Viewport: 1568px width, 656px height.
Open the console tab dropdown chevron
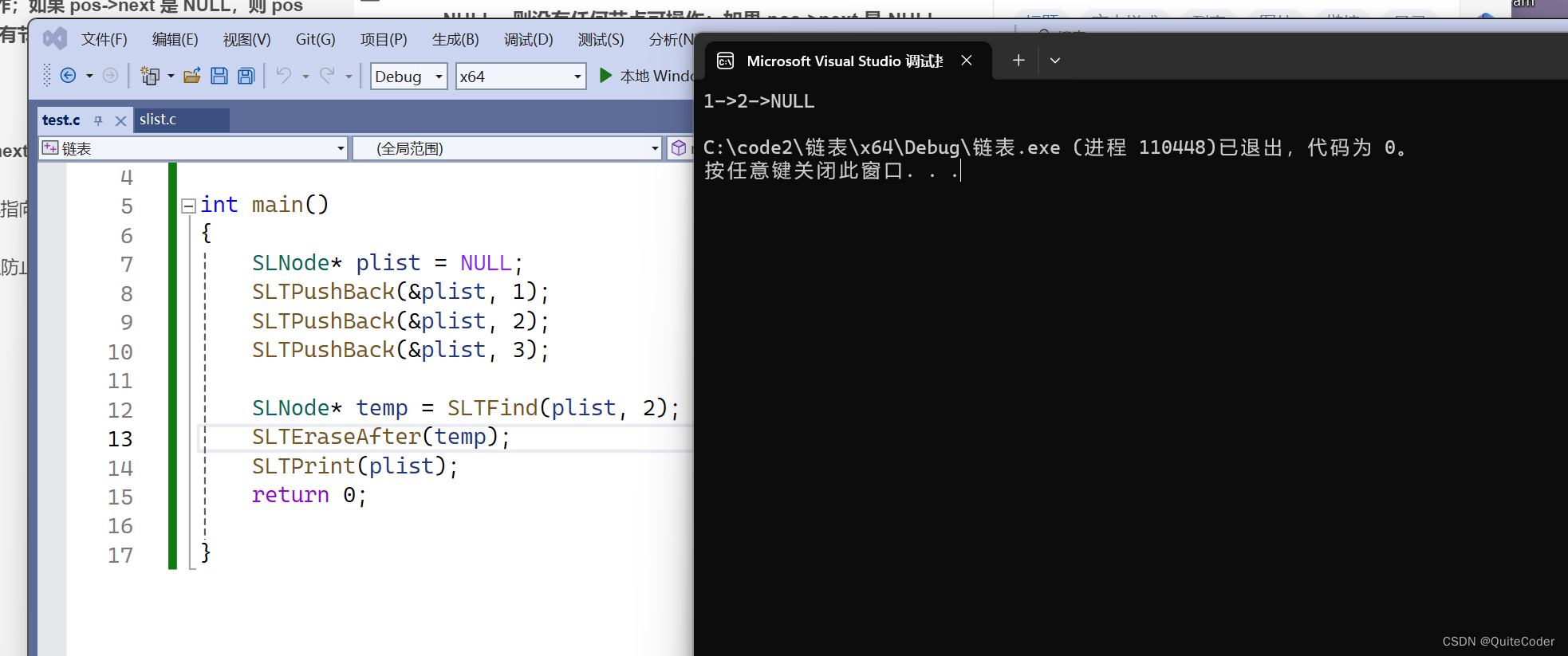[1055, 61]
